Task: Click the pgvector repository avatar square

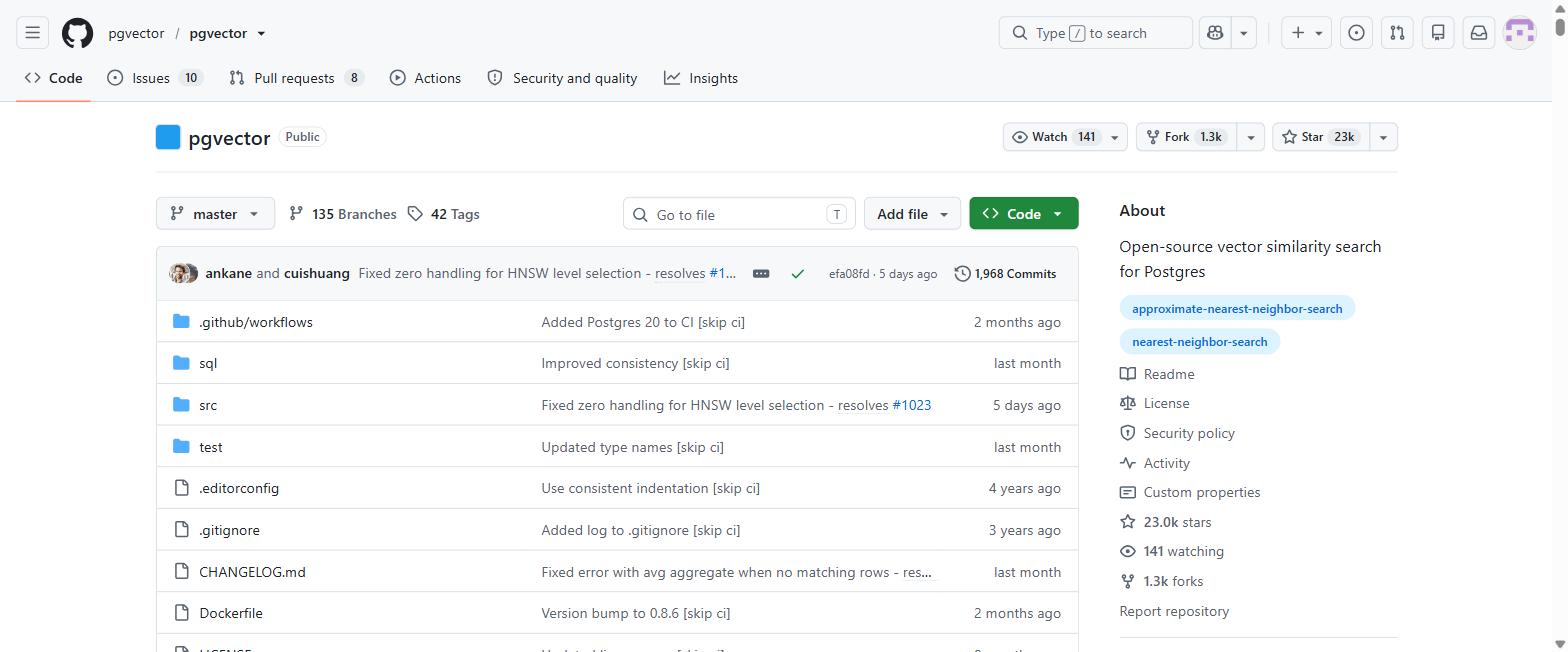Action: (x=168, y=137)
